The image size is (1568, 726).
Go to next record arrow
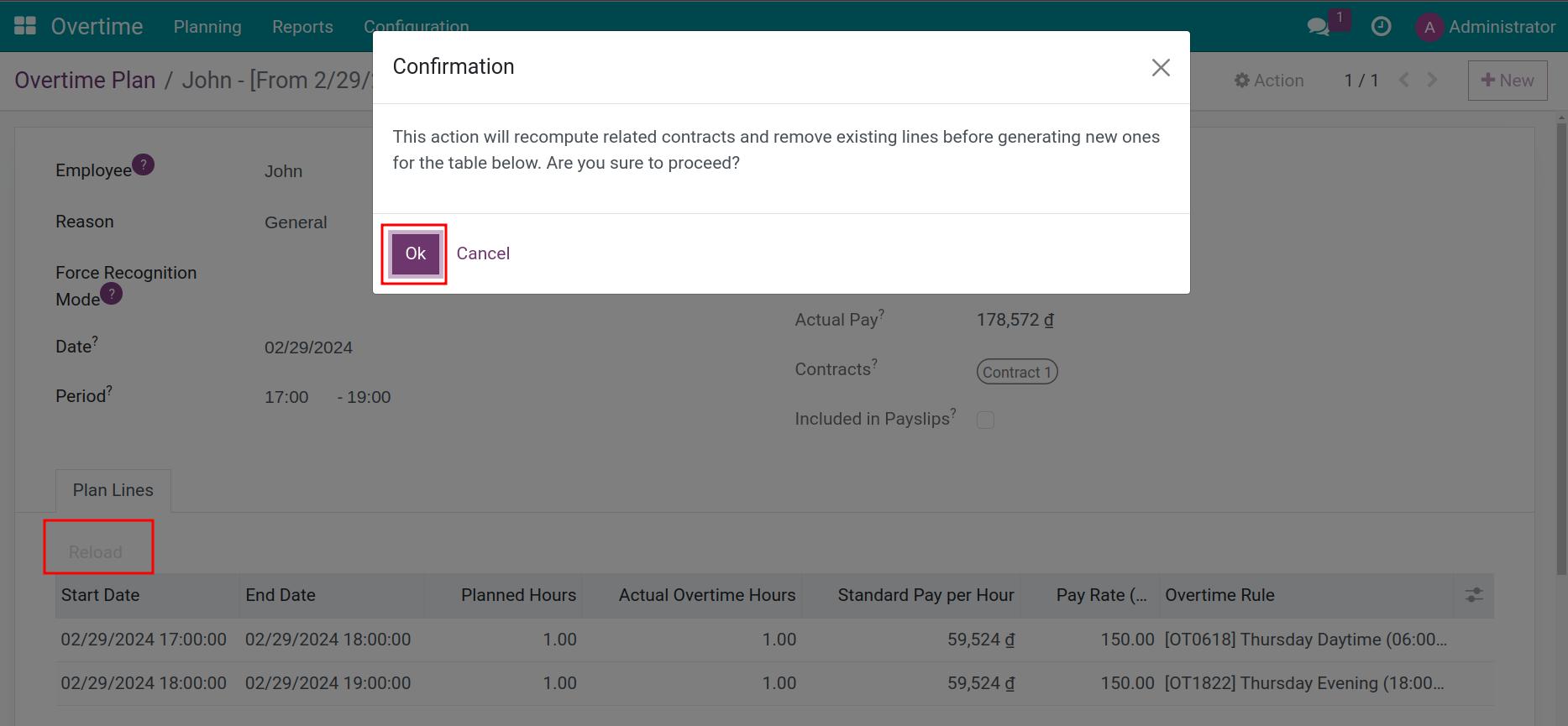(x=1433, y=80)
